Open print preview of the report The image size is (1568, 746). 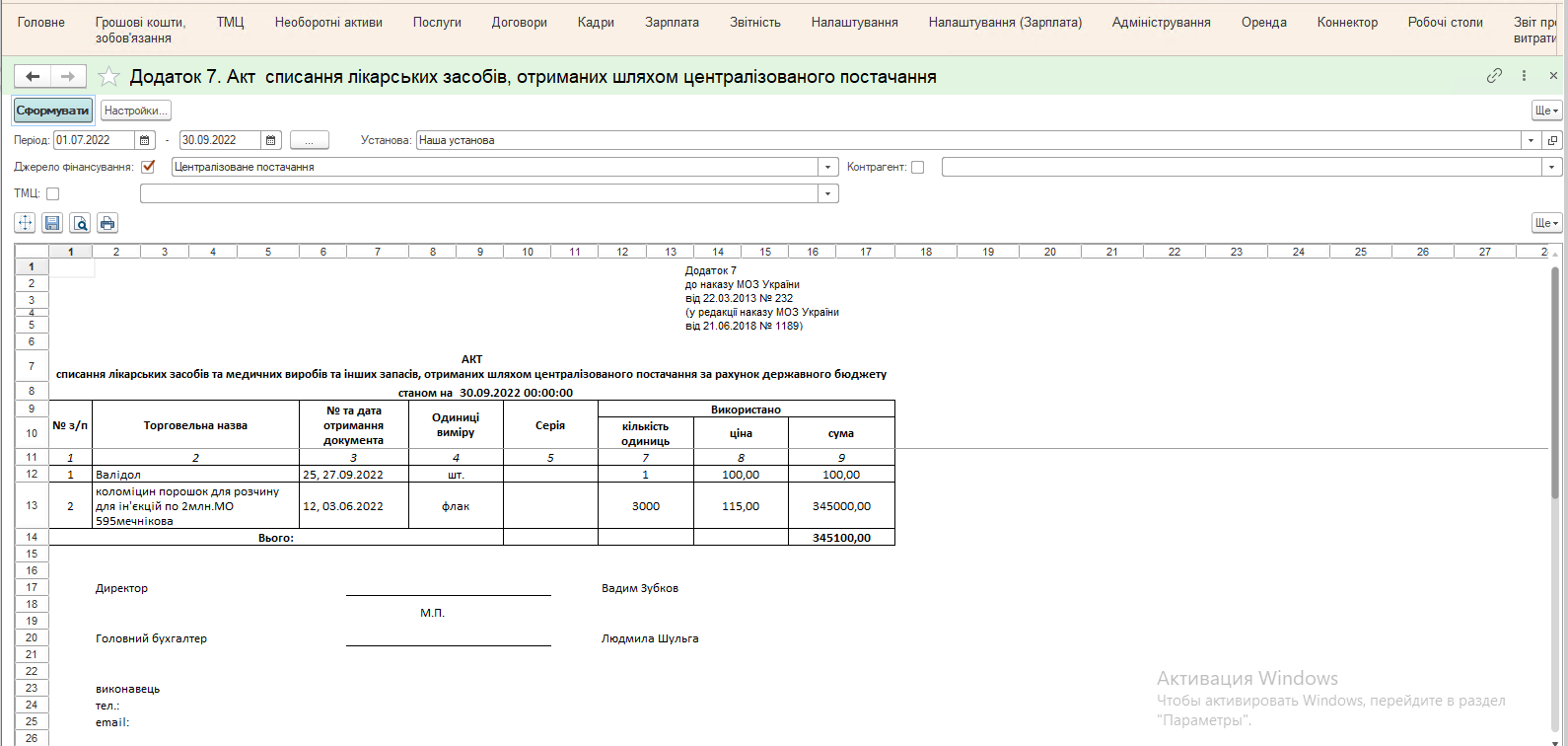click(x=80, y=223)
